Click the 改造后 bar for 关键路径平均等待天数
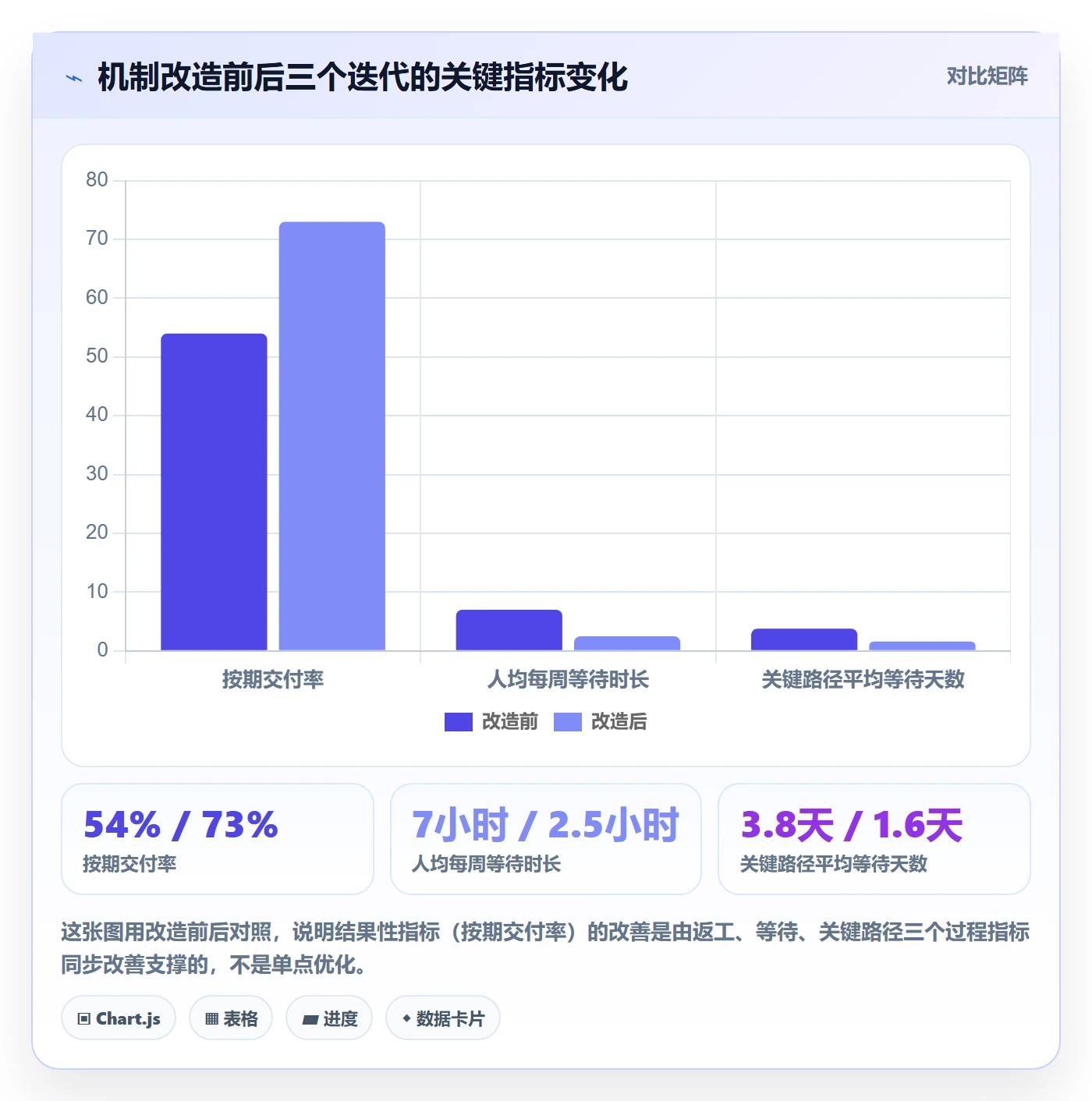 click(x=922, y=646)
